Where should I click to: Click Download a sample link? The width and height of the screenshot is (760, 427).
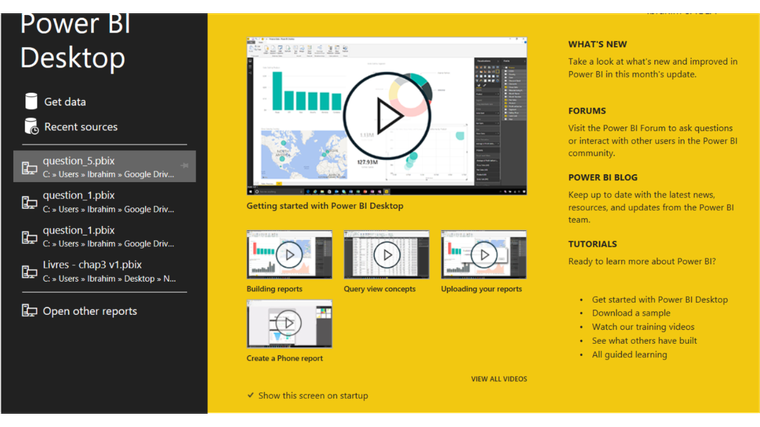(631, 313)
